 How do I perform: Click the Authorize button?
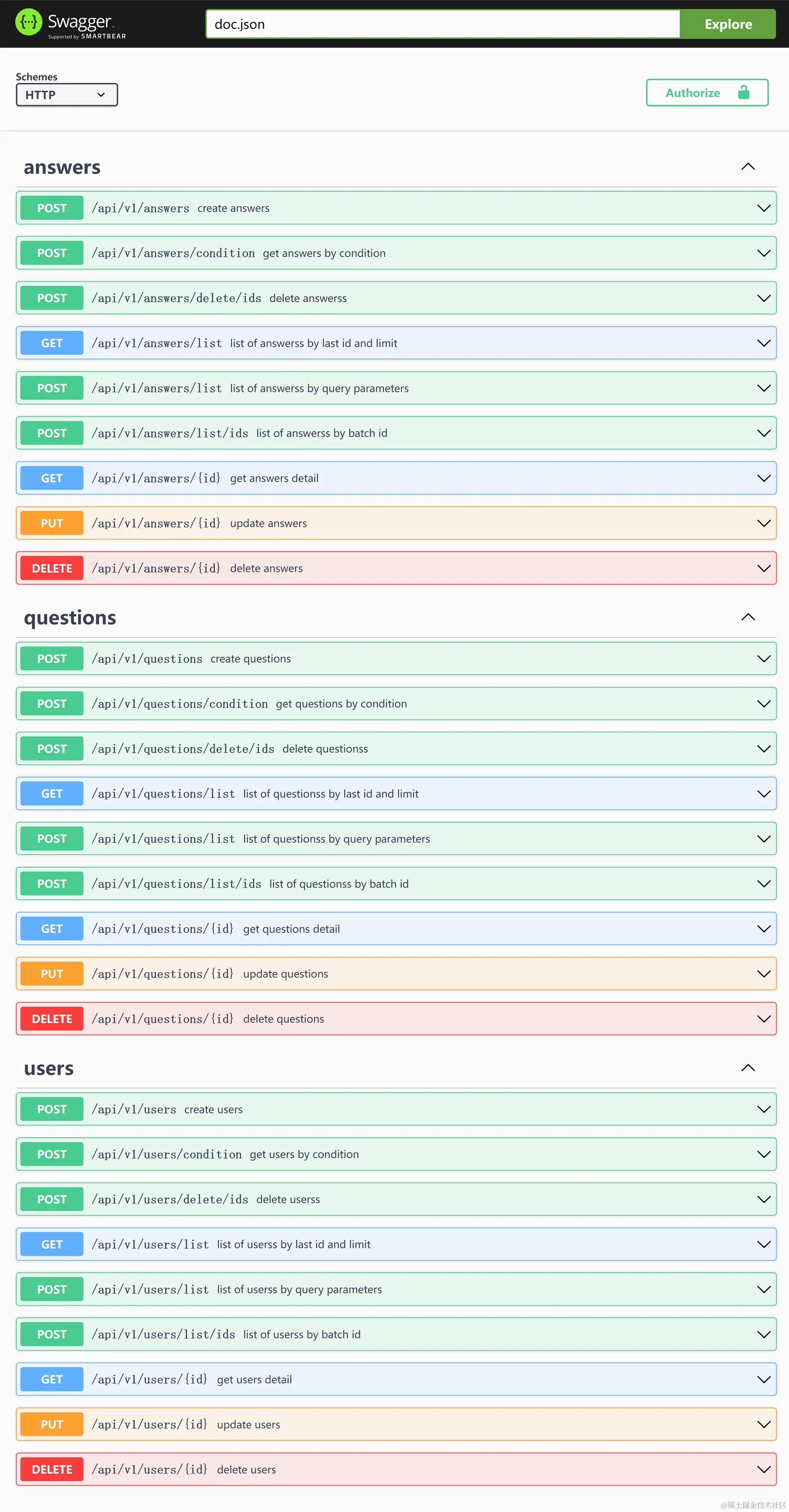tap(707, 92)
